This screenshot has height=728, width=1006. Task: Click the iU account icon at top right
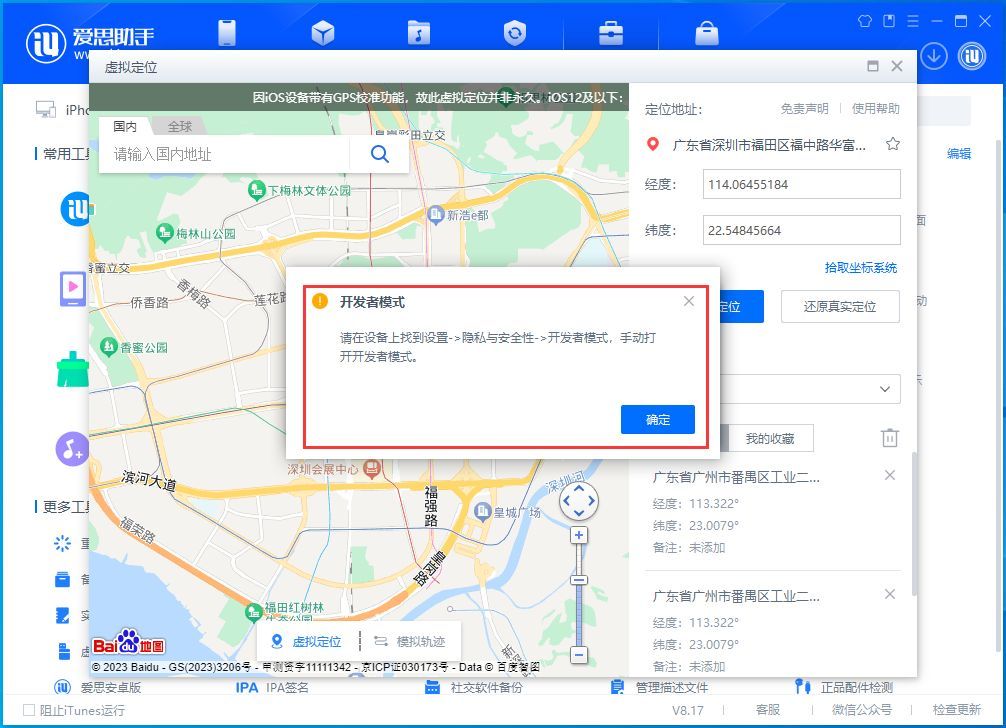pyautogui.click(x=972, y=56)
